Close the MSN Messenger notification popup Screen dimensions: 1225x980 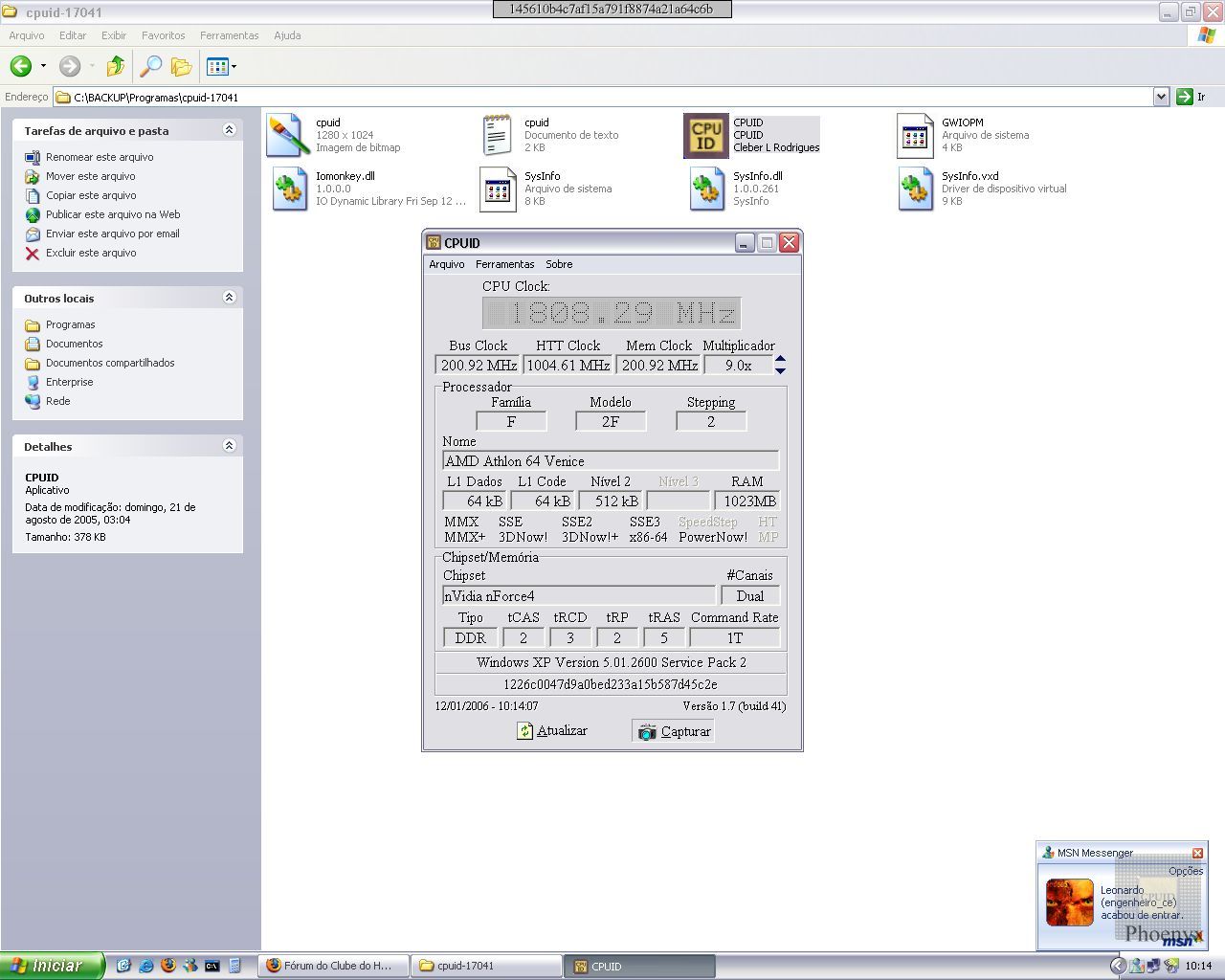(x=1197, y=853)
